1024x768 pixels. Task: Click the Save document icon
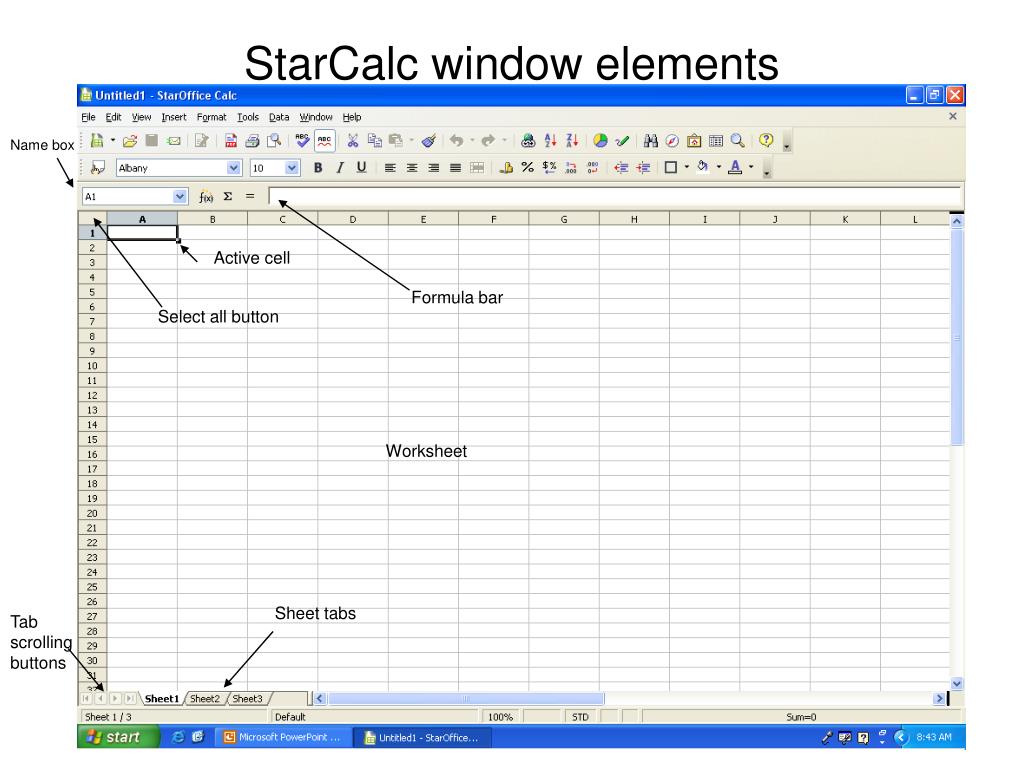tap(152, 140)
